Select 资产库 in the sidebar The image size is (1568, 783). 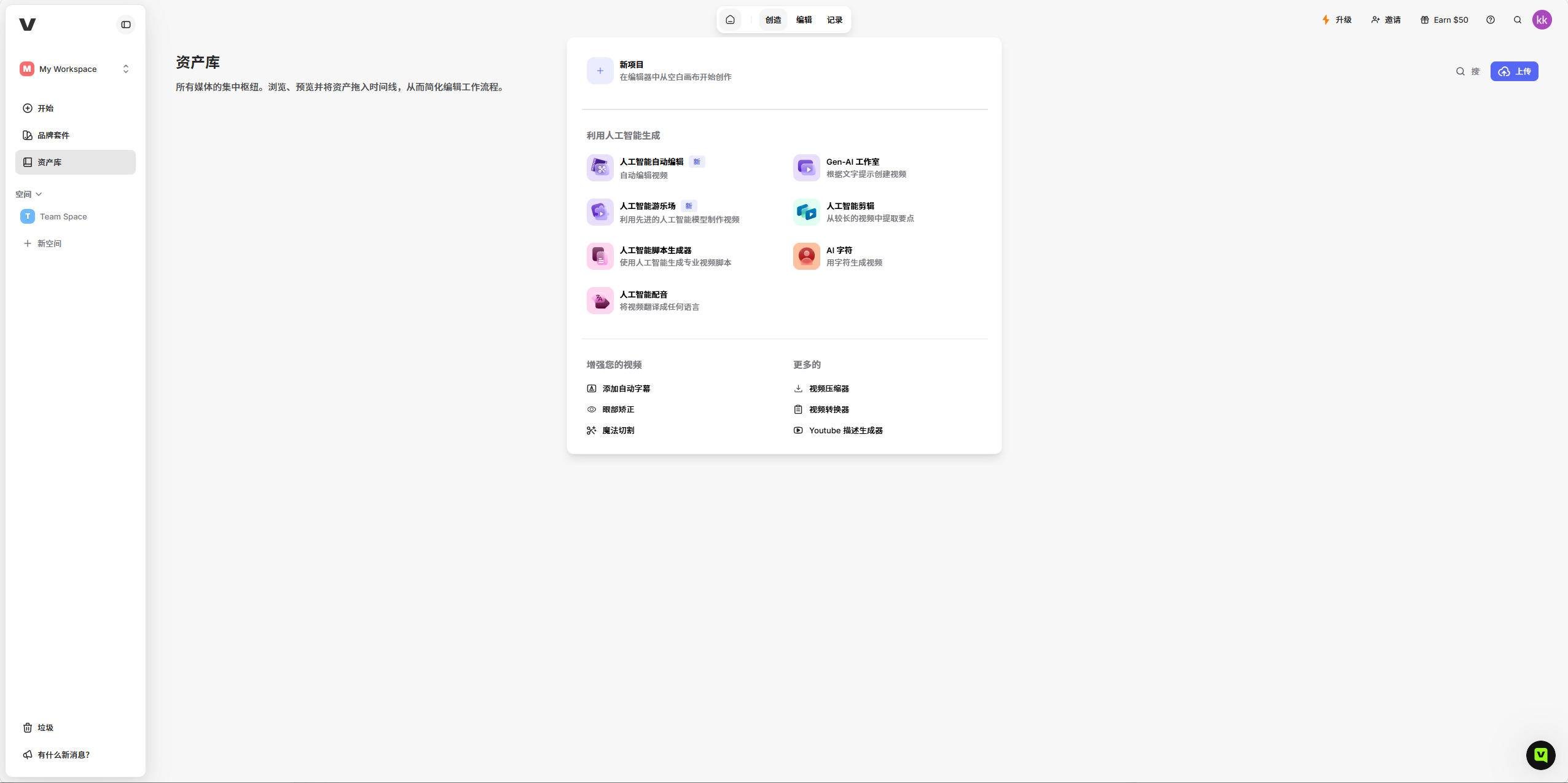76,162
